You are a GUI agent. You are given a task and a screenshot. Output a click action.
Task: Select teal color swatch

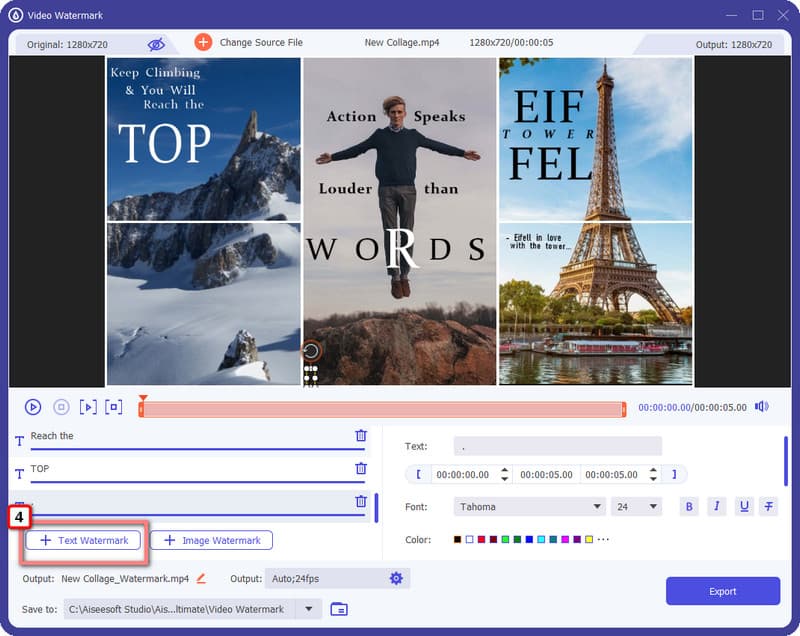(553, 540)
